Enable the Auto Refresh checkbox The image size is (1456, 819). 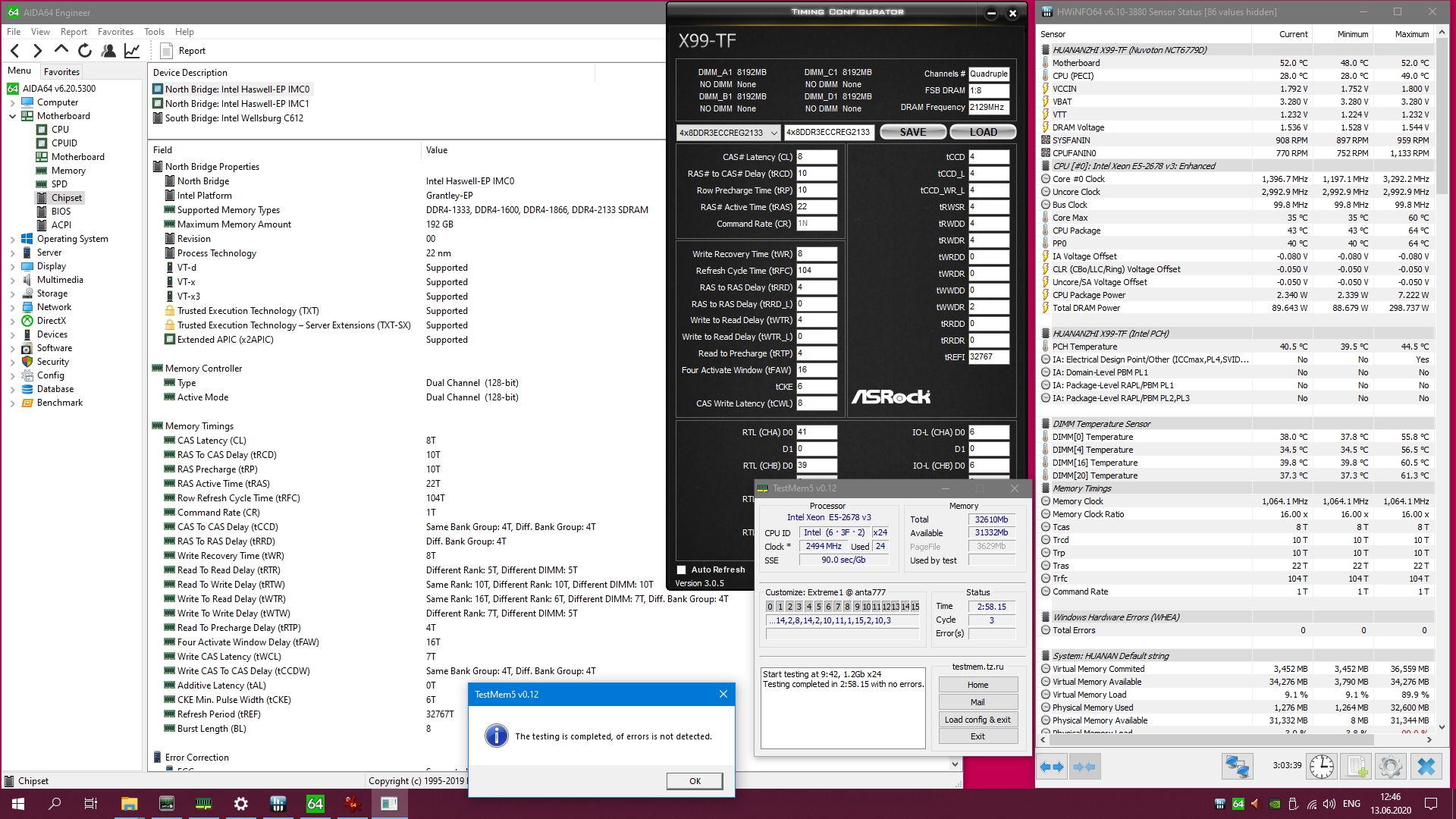[x=681, y=570]
